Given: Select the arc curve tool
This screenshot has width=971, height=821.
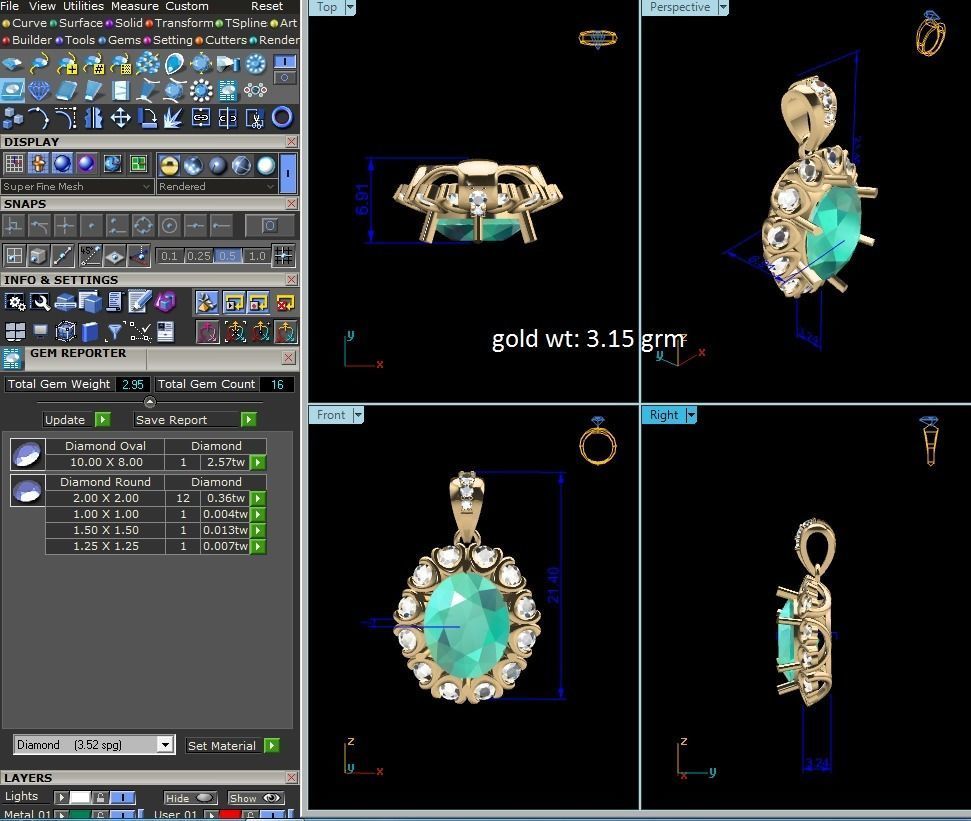Looking at the screenshot, I should coord(40,118).
